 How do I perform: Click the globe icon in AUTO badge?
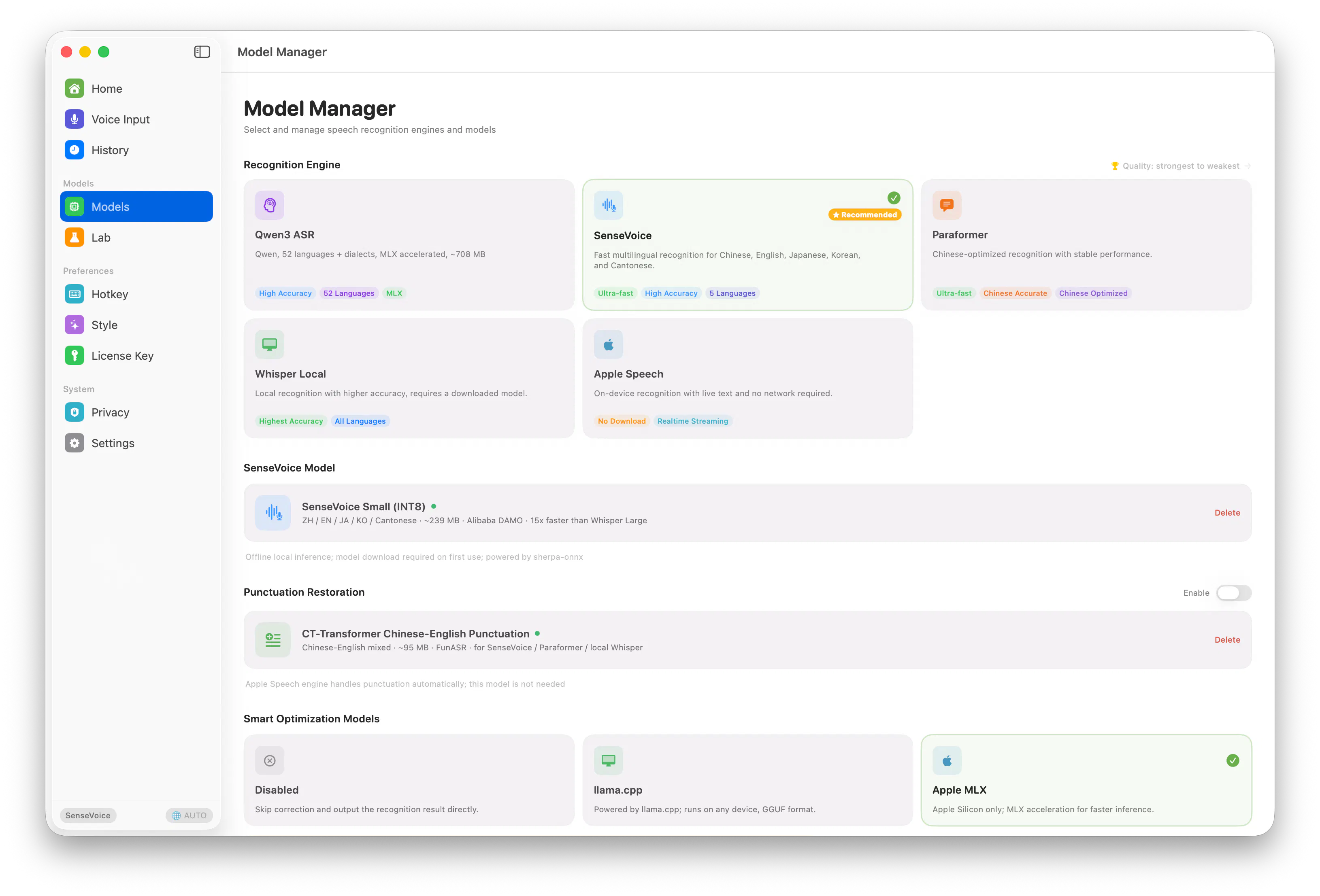177,815
